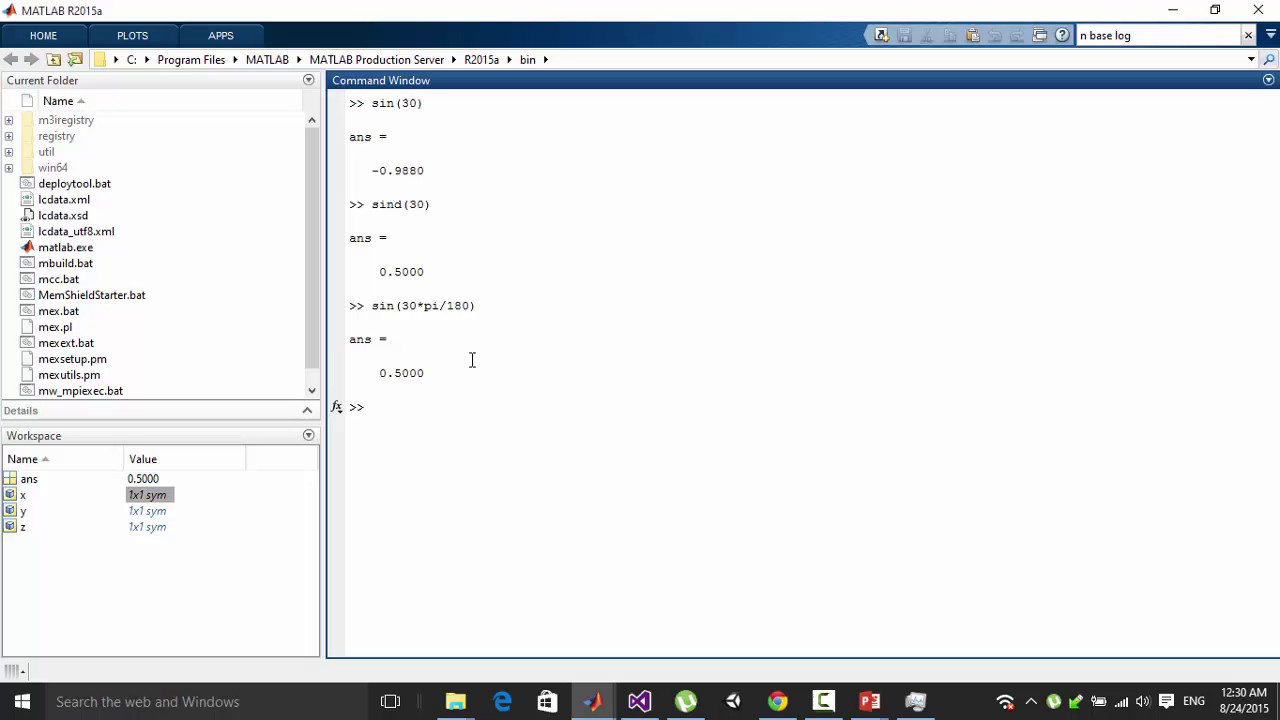
Task: Switch to the PLOTS tab
Action: (x=132, y=36)
